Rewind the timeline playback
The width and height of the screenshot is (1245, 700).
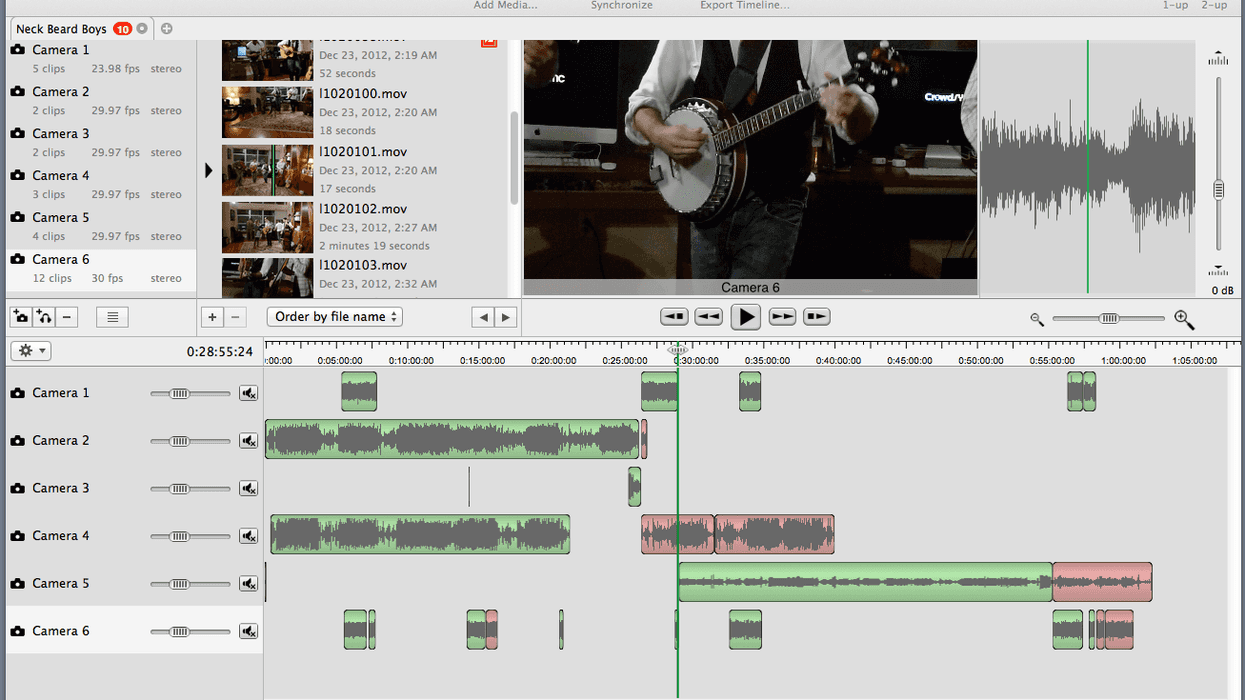pyautogui.click(x=709, y=317)
